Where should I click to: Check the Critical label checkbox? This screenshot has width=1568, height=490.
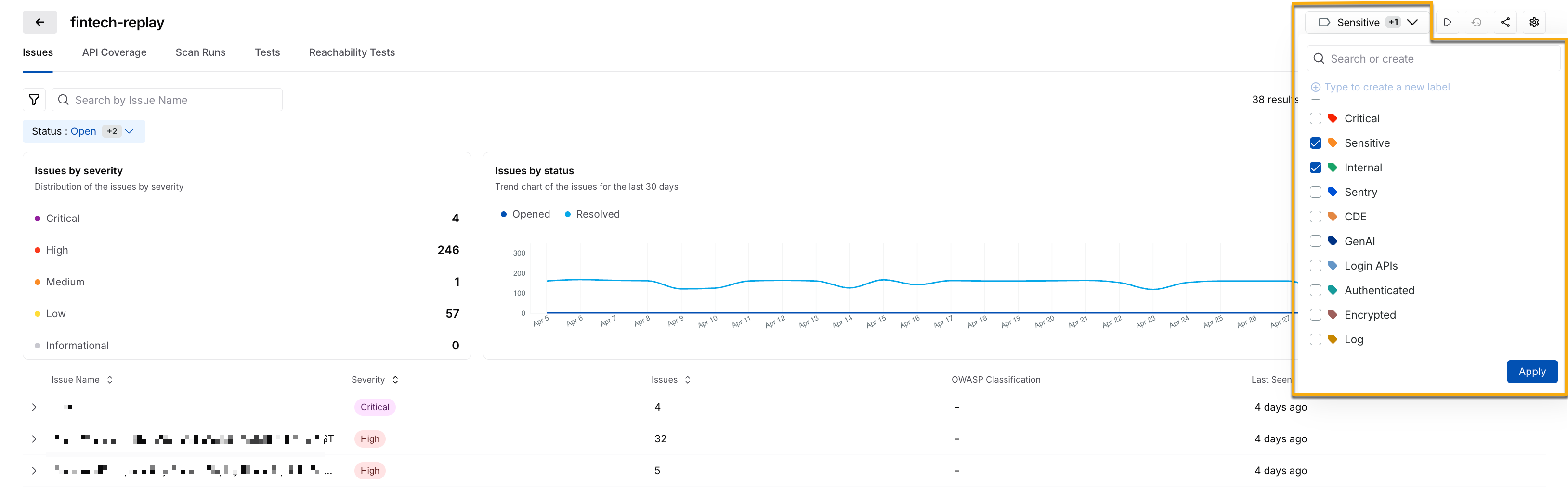coord(1315,119)
